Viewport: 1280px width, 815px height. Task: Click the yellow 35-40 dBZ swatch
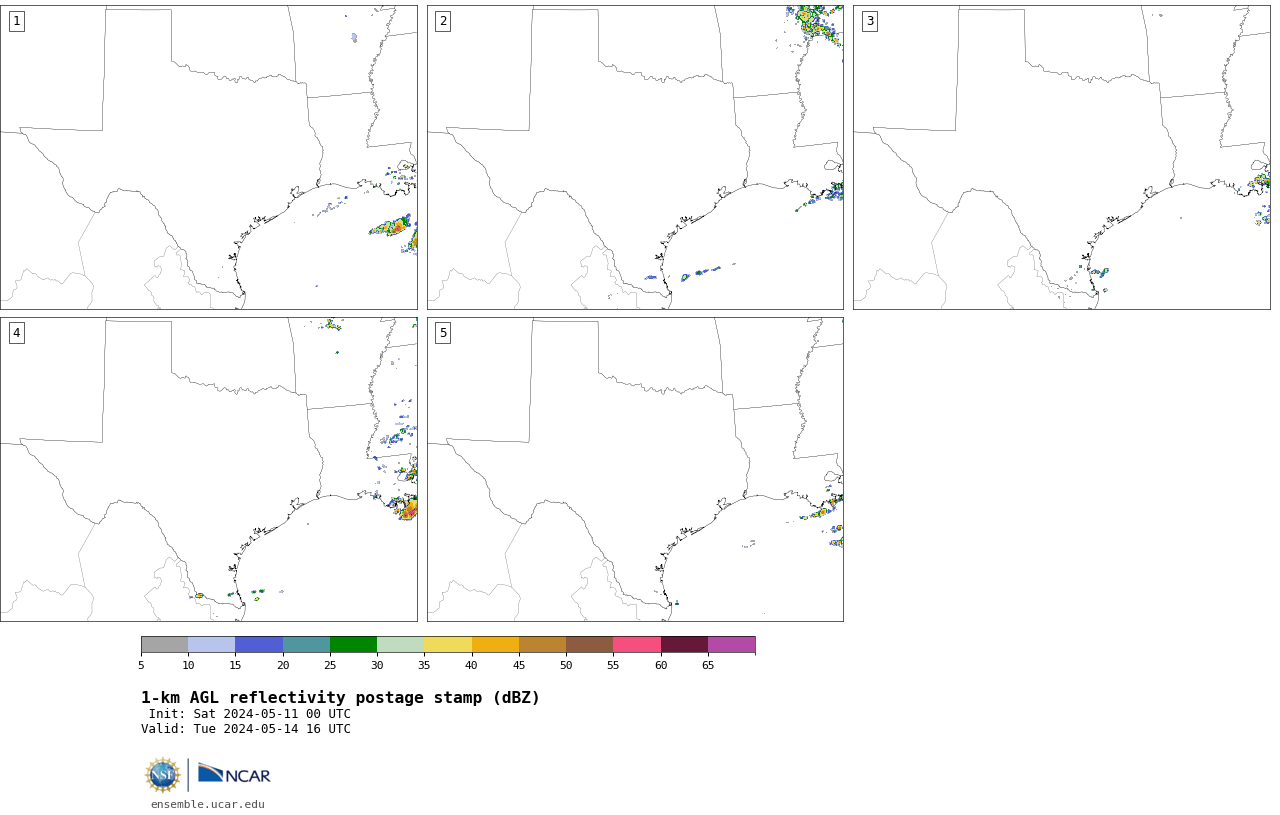[x=448, y=644]
